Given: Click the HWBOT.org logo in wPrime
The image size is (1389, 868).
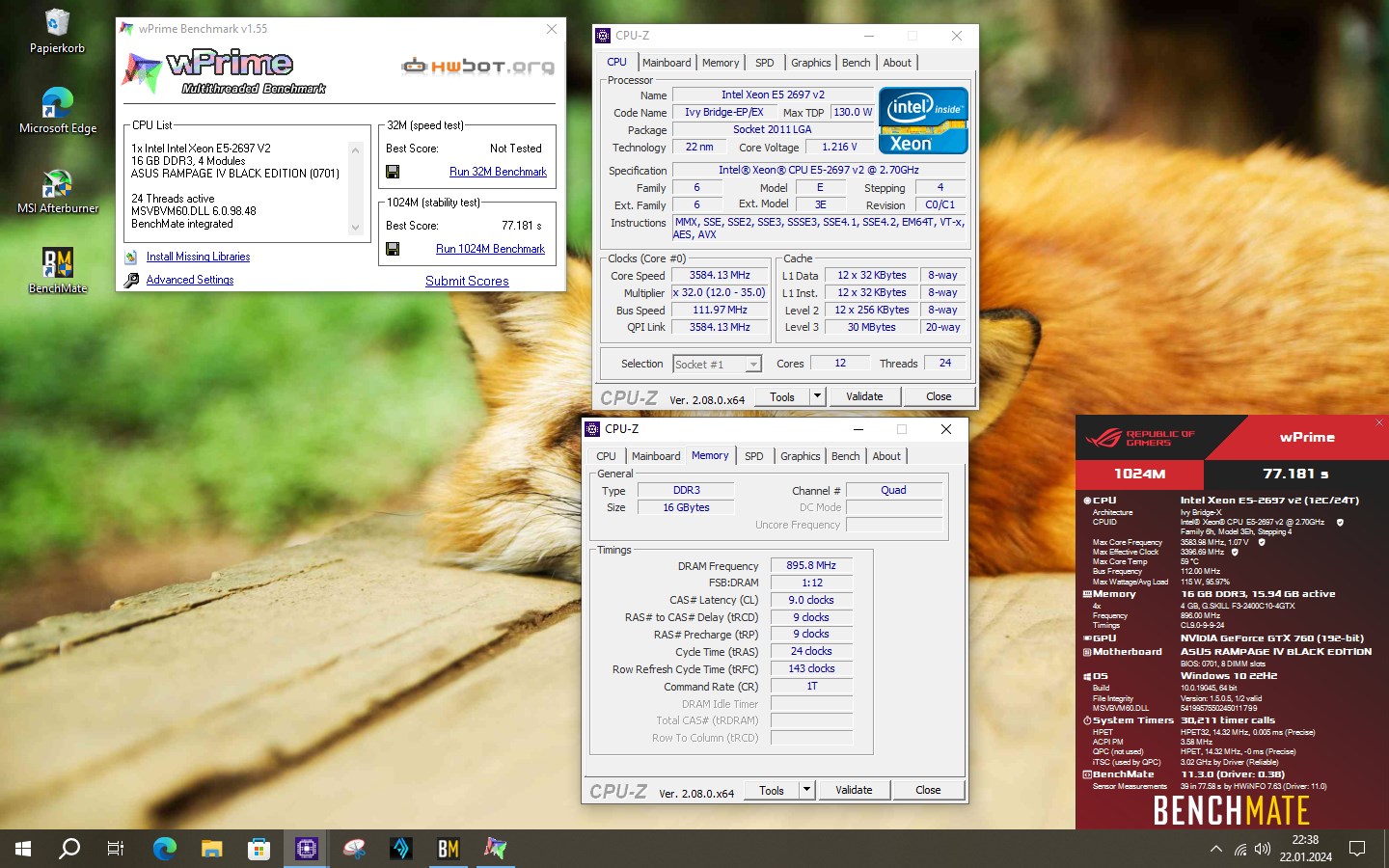Looking at the screenshot, I should 478,66.
